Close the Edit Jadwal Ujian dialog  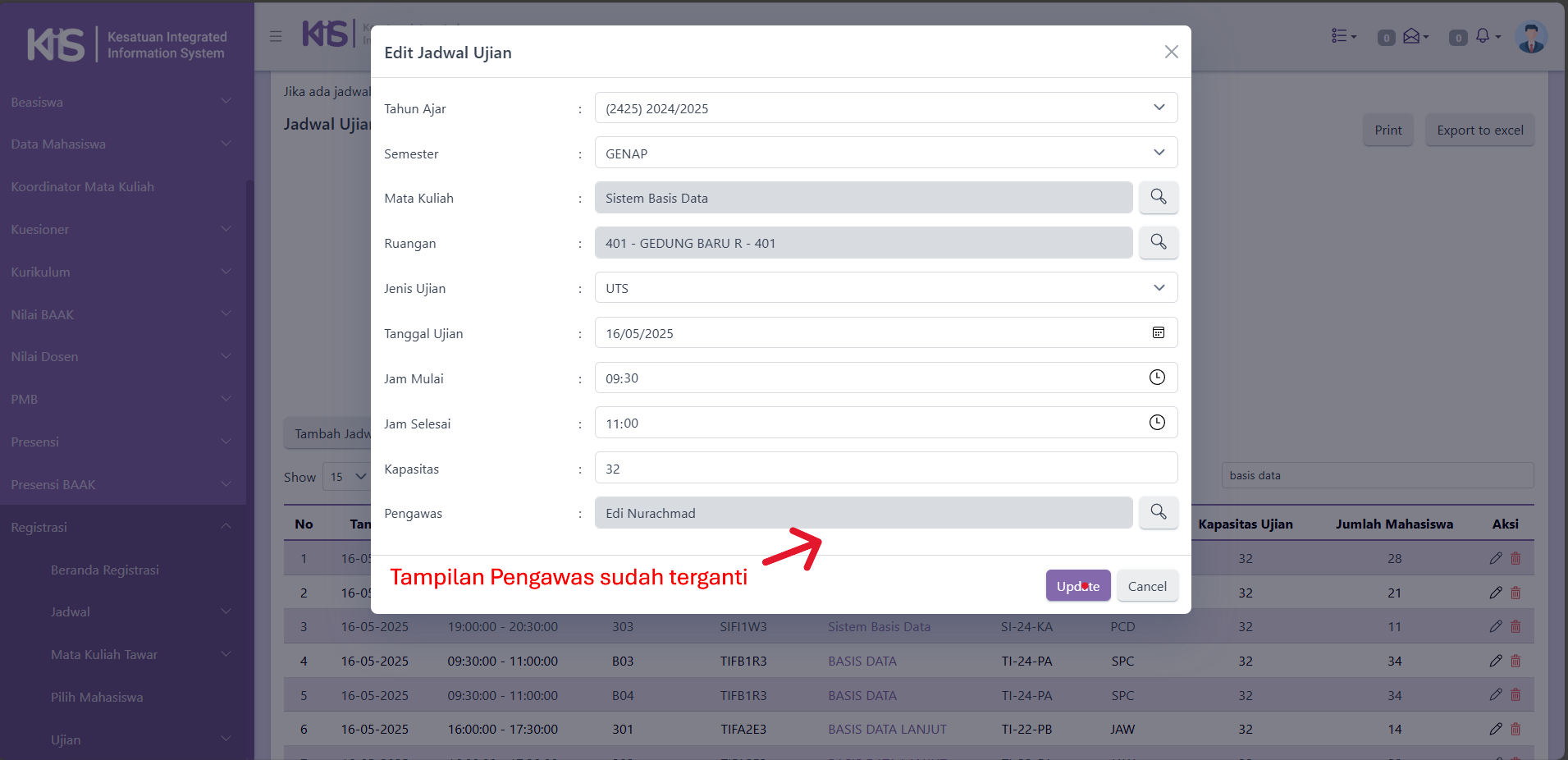[1171, 52]
